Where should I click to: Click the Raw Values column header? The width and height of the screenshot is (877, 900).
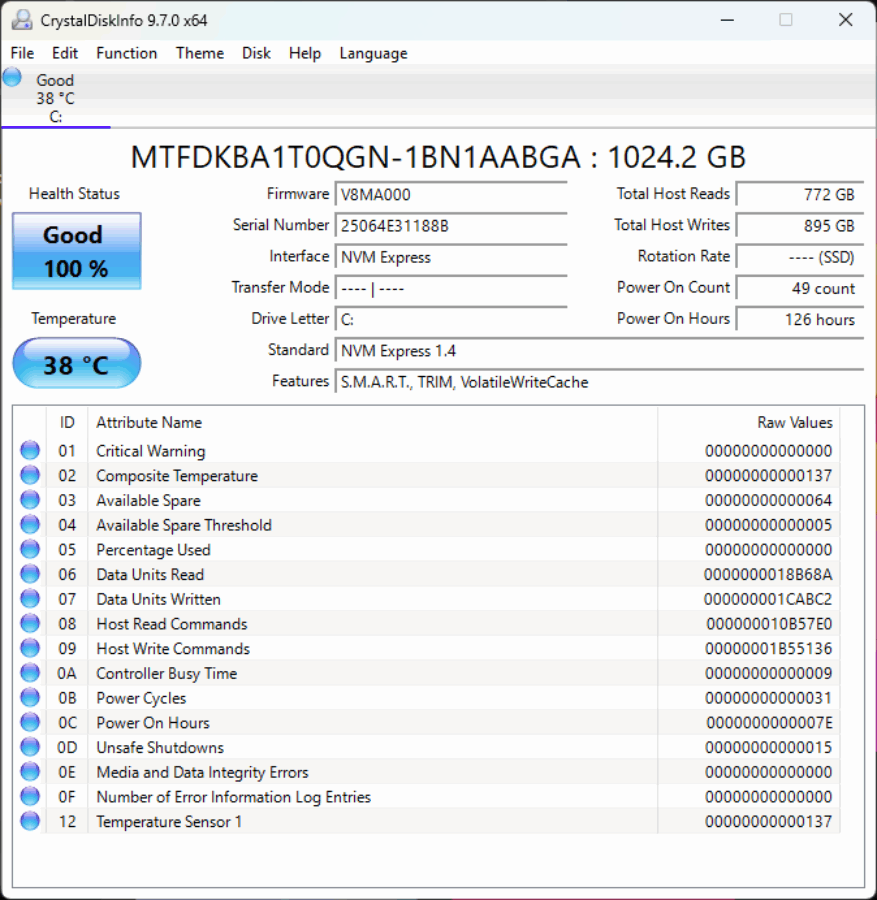[x=749, y=422]
